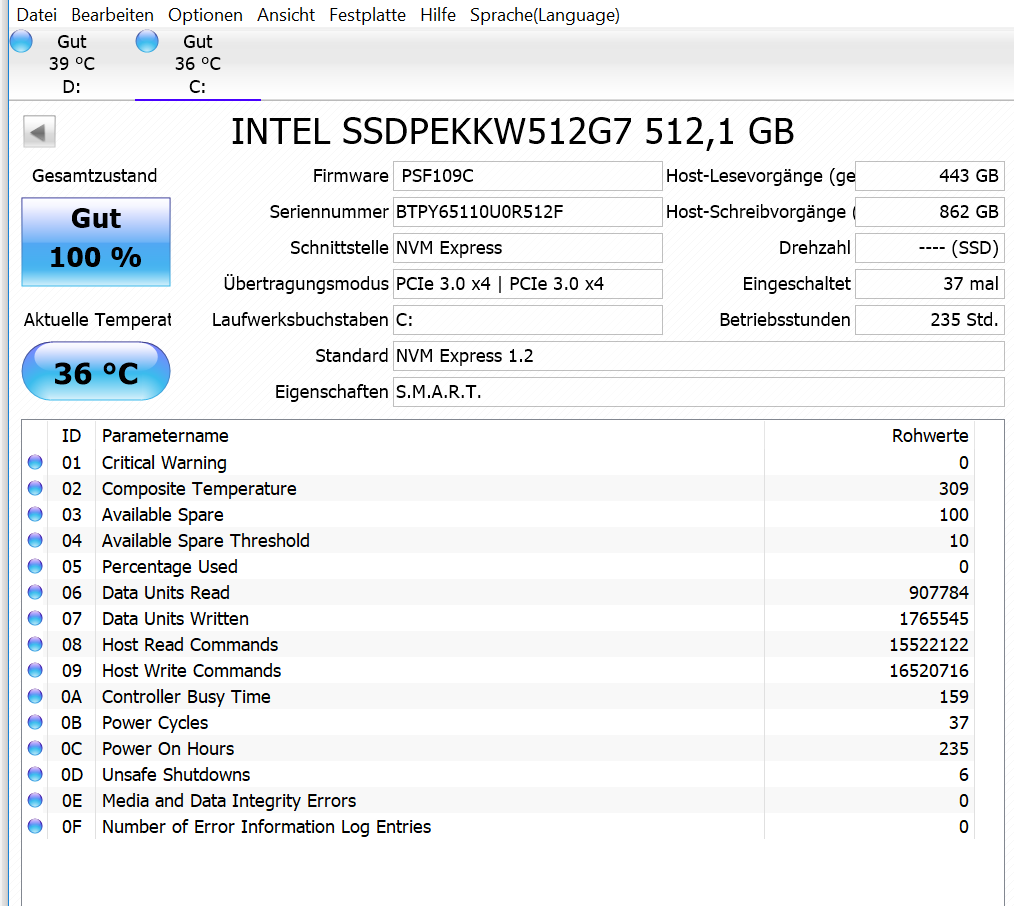Open the Bearbeiten menu
Viewport: 1014px width, 906px height.
tap(113, 15)
